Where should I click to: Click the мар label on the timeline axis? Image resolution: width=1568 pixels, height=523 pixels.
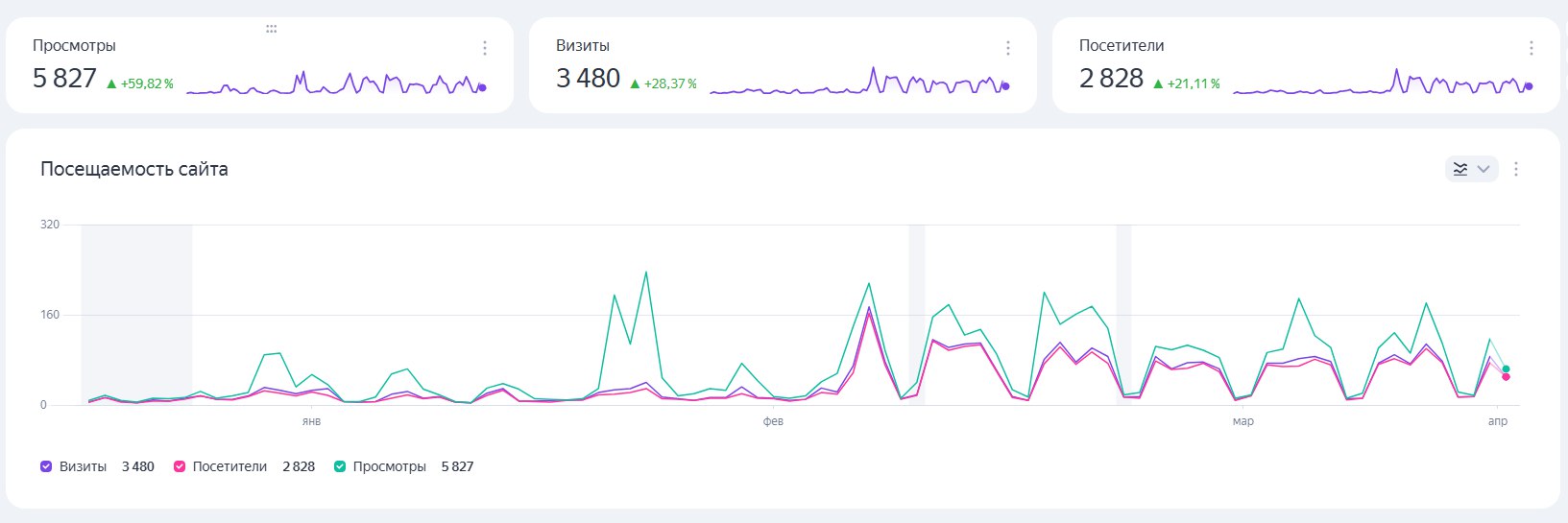click(x=1242, y=421)
